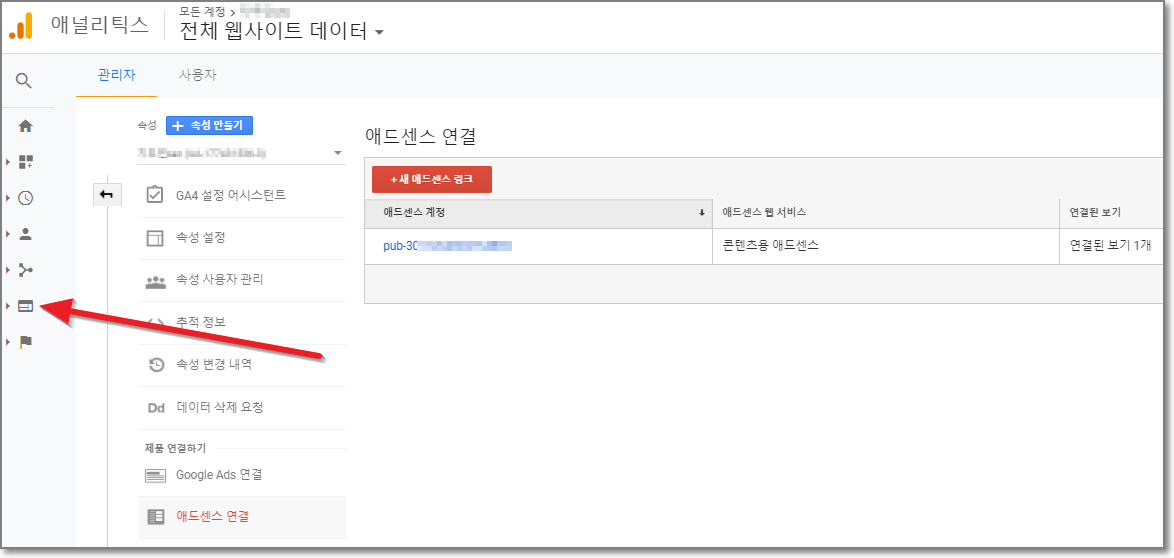
Task: Open Conversions flag icon in sidebar
Action: click(x=25, y=342)
